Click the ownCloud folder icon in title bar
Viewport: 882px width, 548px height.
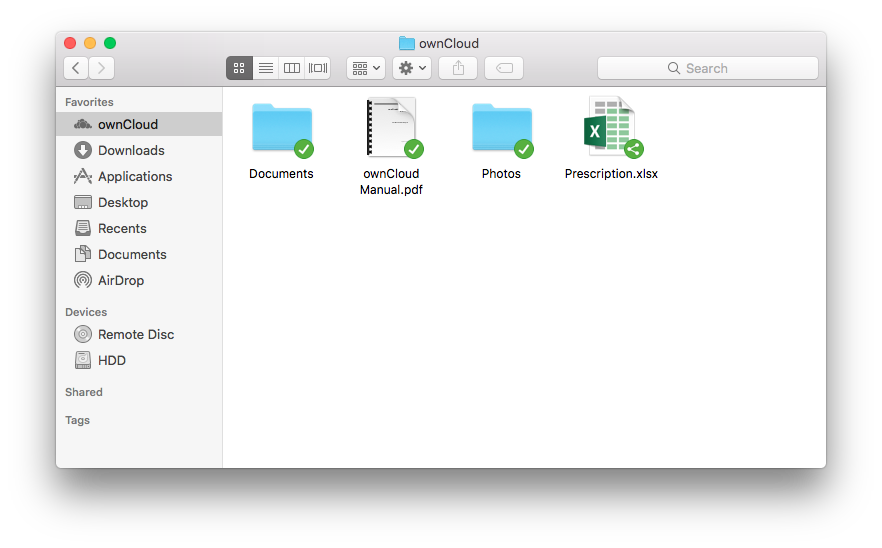coord(407,43)
